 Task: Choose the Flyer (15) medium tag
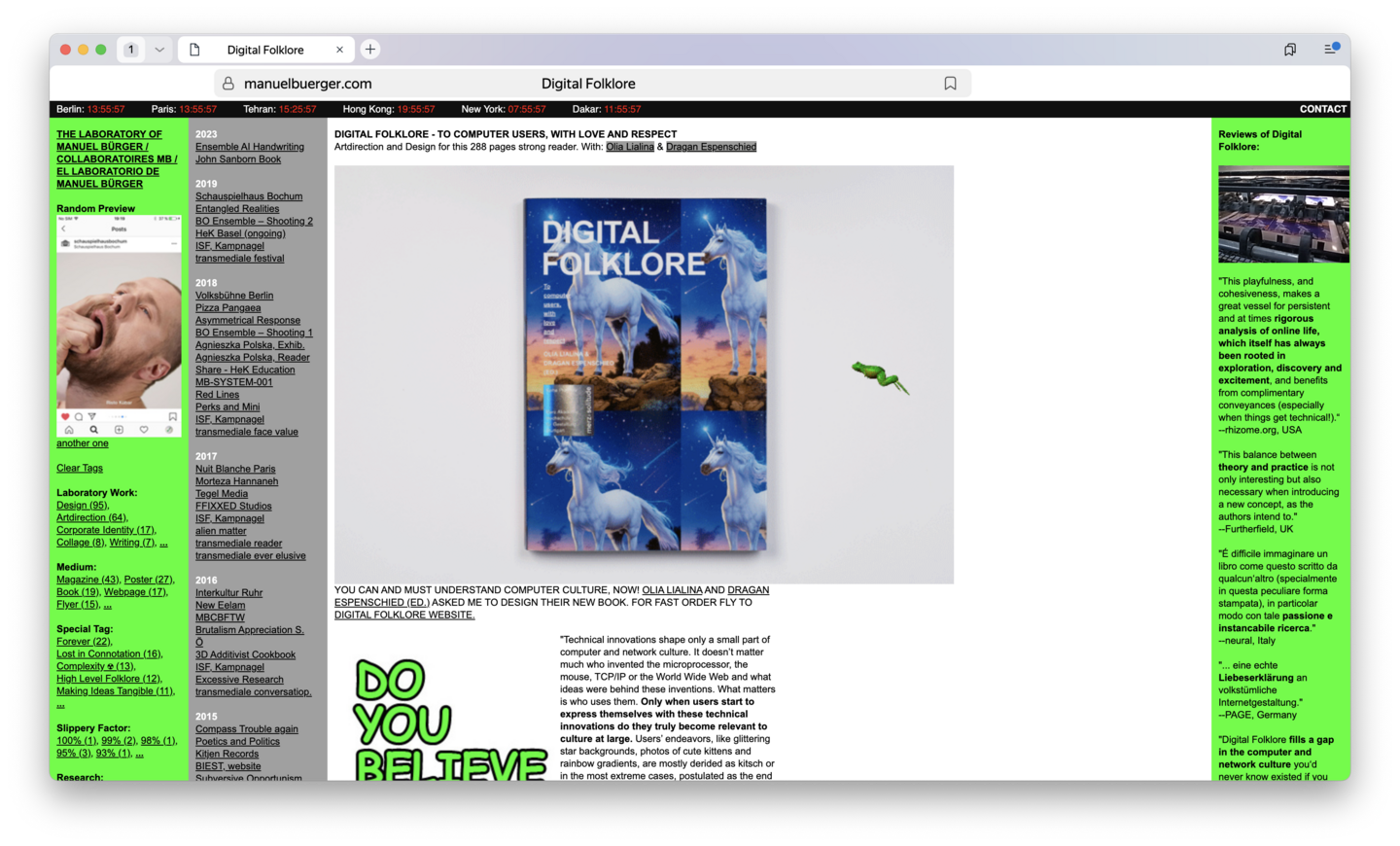coord(78,605)
